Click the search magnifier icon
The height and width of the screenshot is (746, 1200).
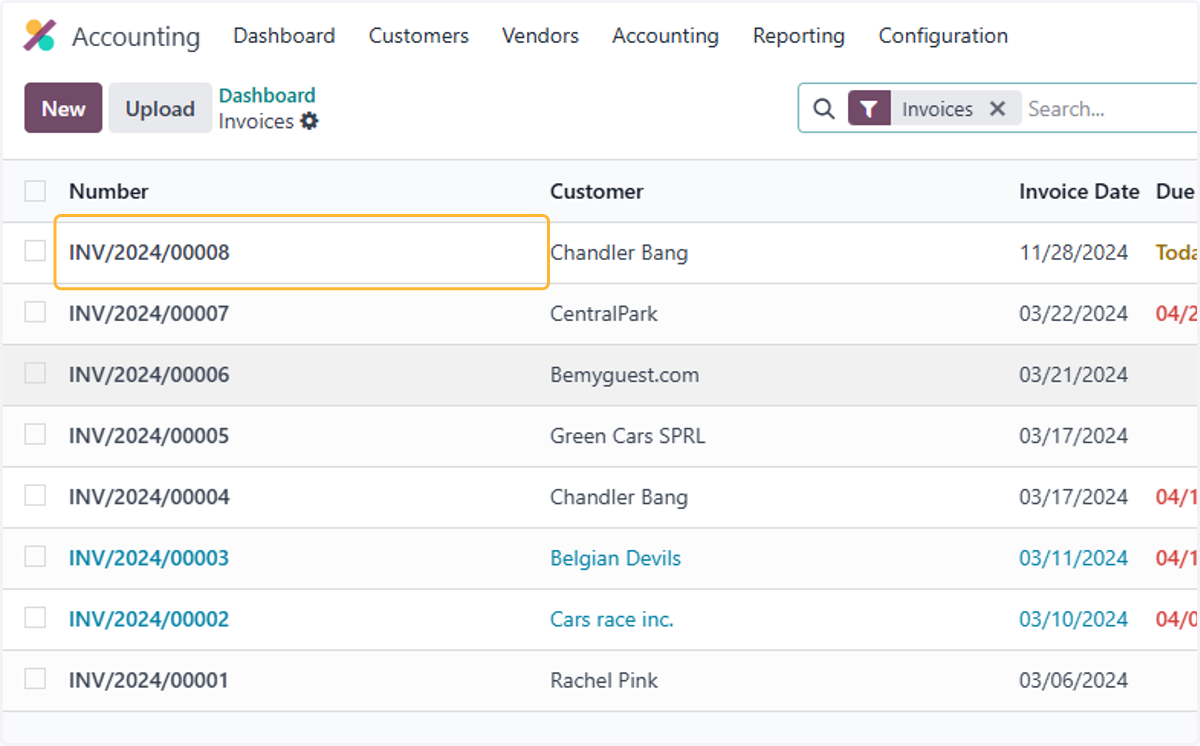tap(823, 109)
